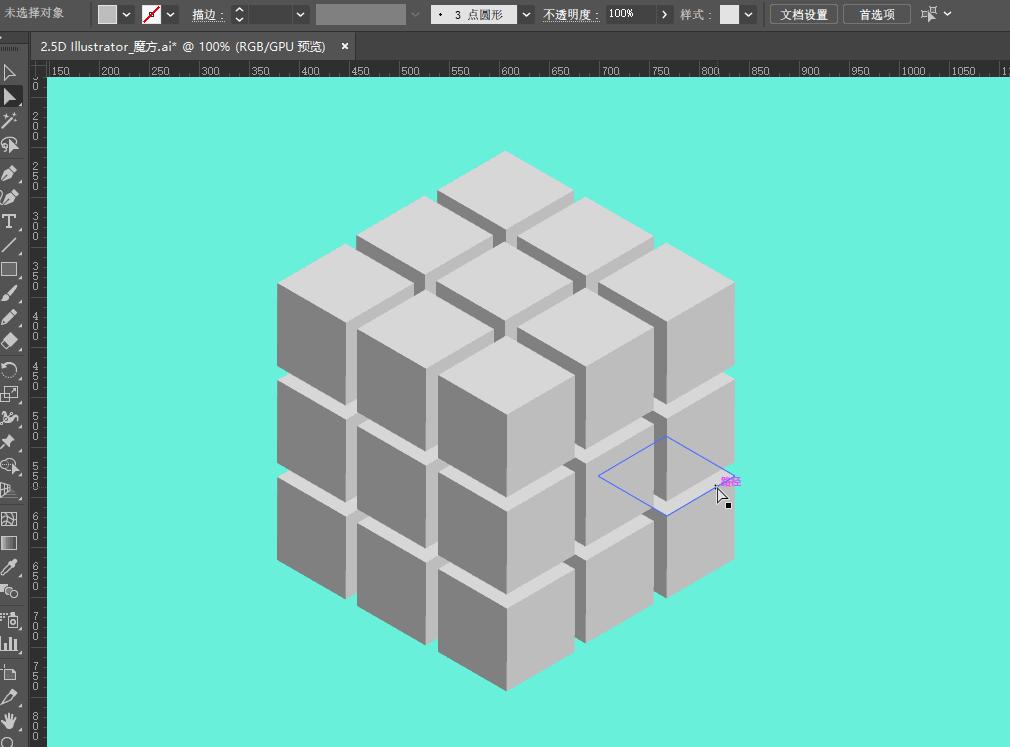Open the fill color dropdown arrow
Screen dimensions: 1010x747
[127, 15]
